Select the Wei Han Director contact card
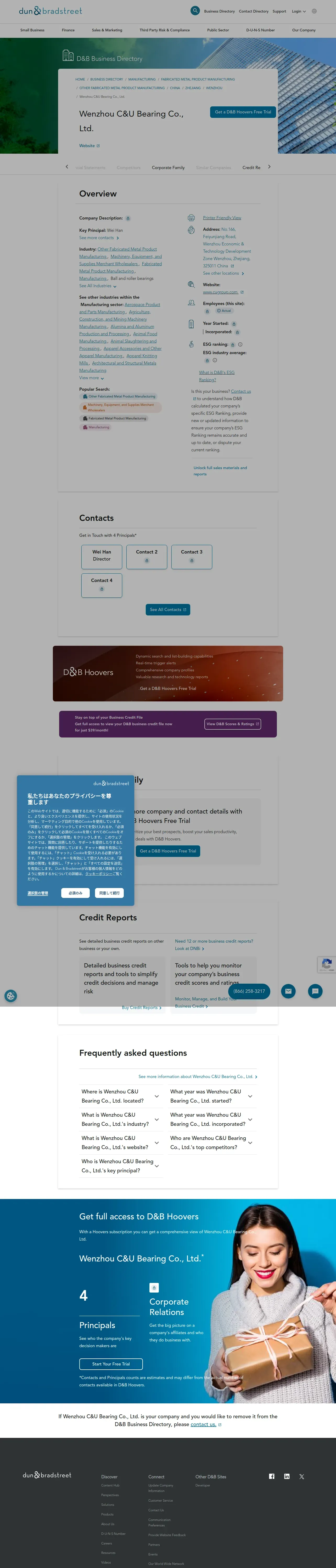The width and height of the screenshot is (336, 1568). 102,557
